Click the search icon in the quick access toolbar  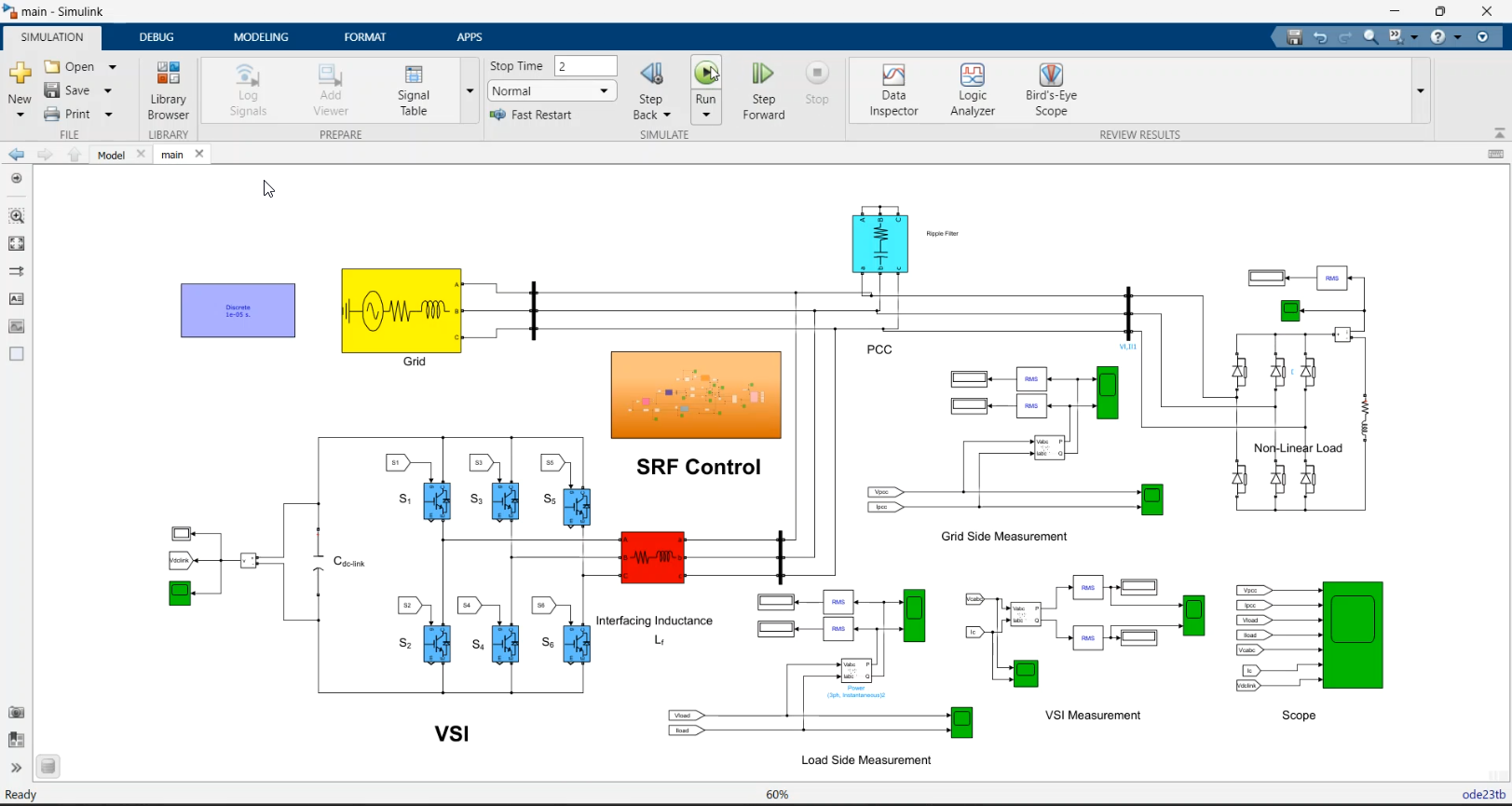coord(1371,37)
